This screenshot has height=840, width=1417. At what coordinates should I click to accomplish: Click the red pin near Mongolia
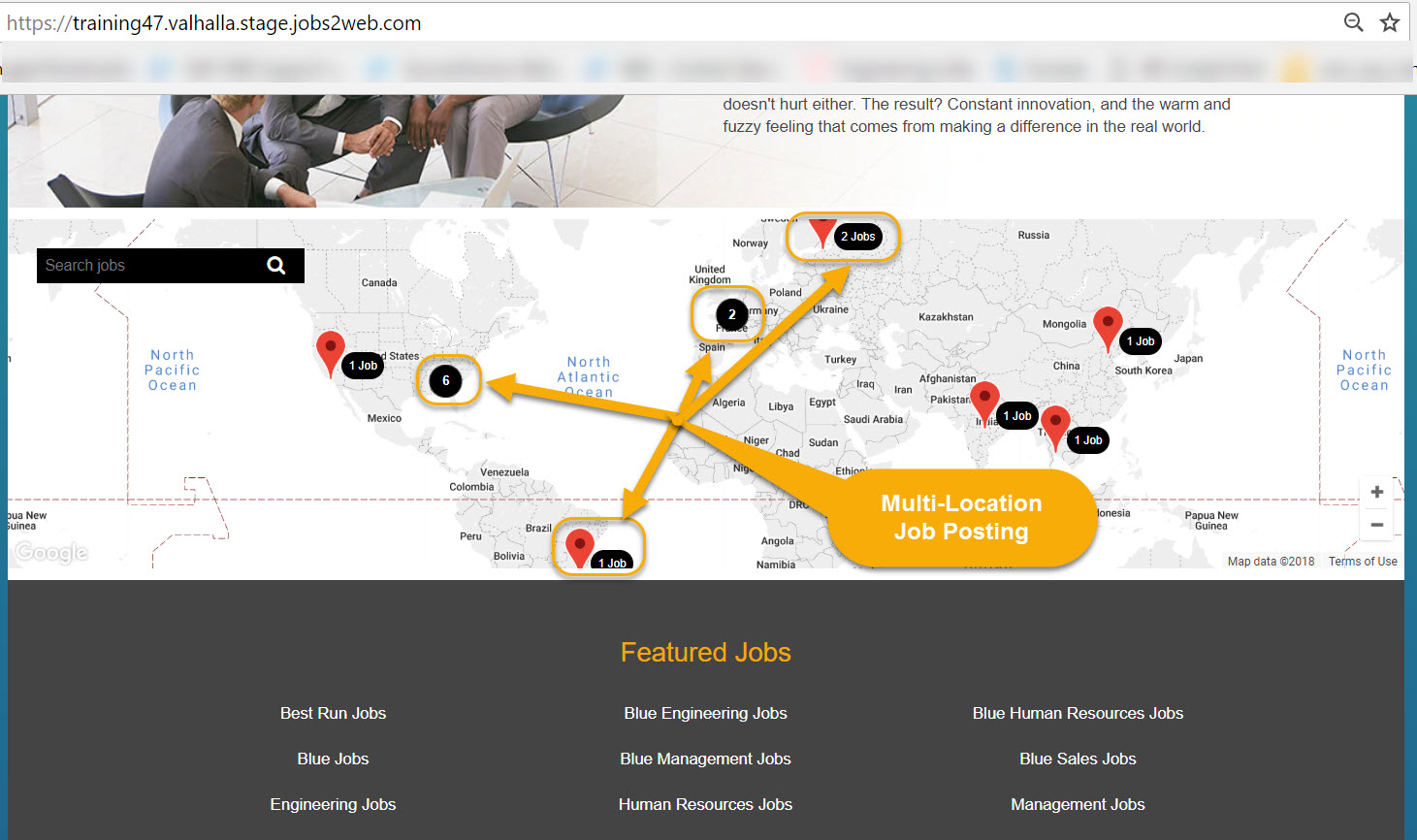click(x=1108, y=330)
